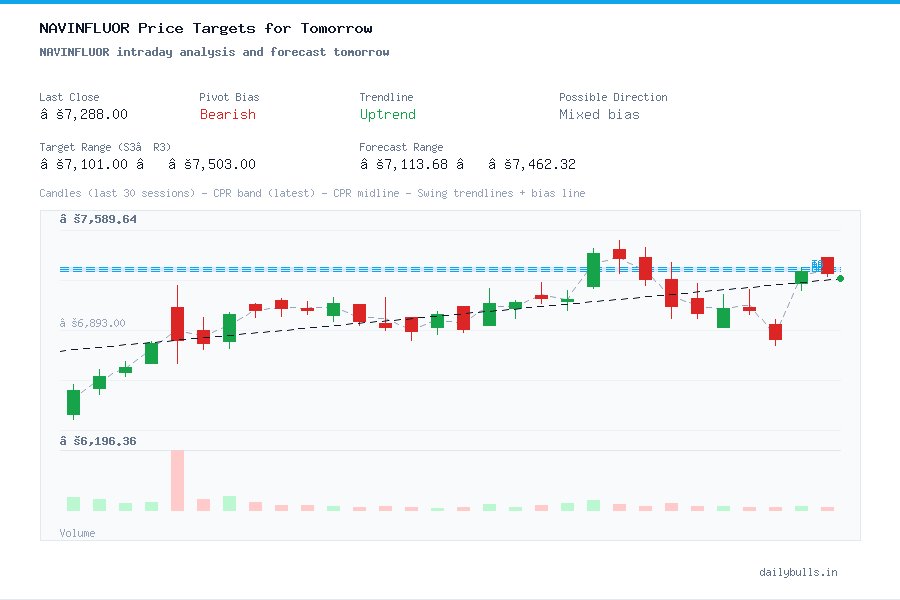
Task: Click the 6,893.00 mid axis label
Action: [92, 323]
